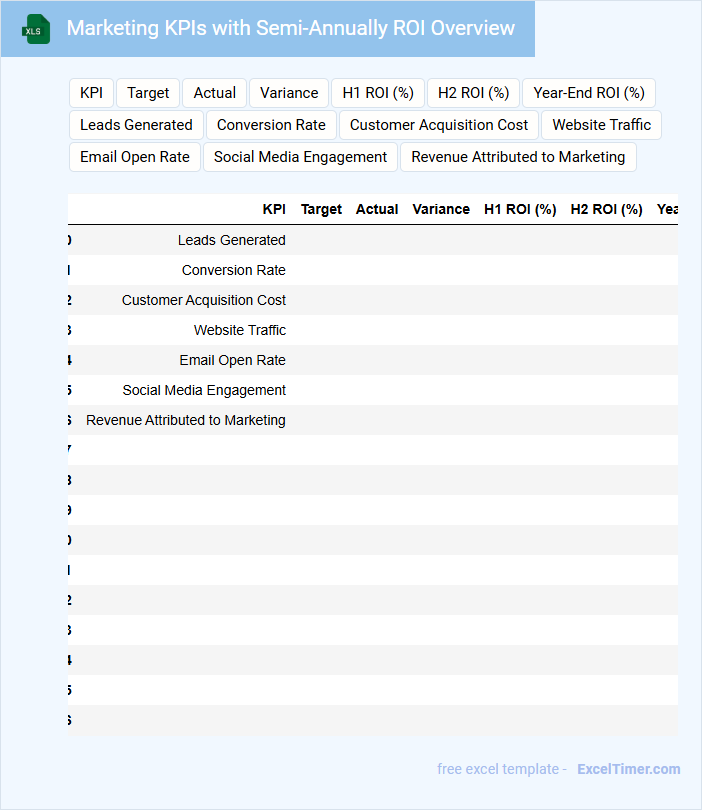Viewport: 702px width, 810px height.
Task: Choose Revenue Attributed to Marketing tag
Action: 518,157
